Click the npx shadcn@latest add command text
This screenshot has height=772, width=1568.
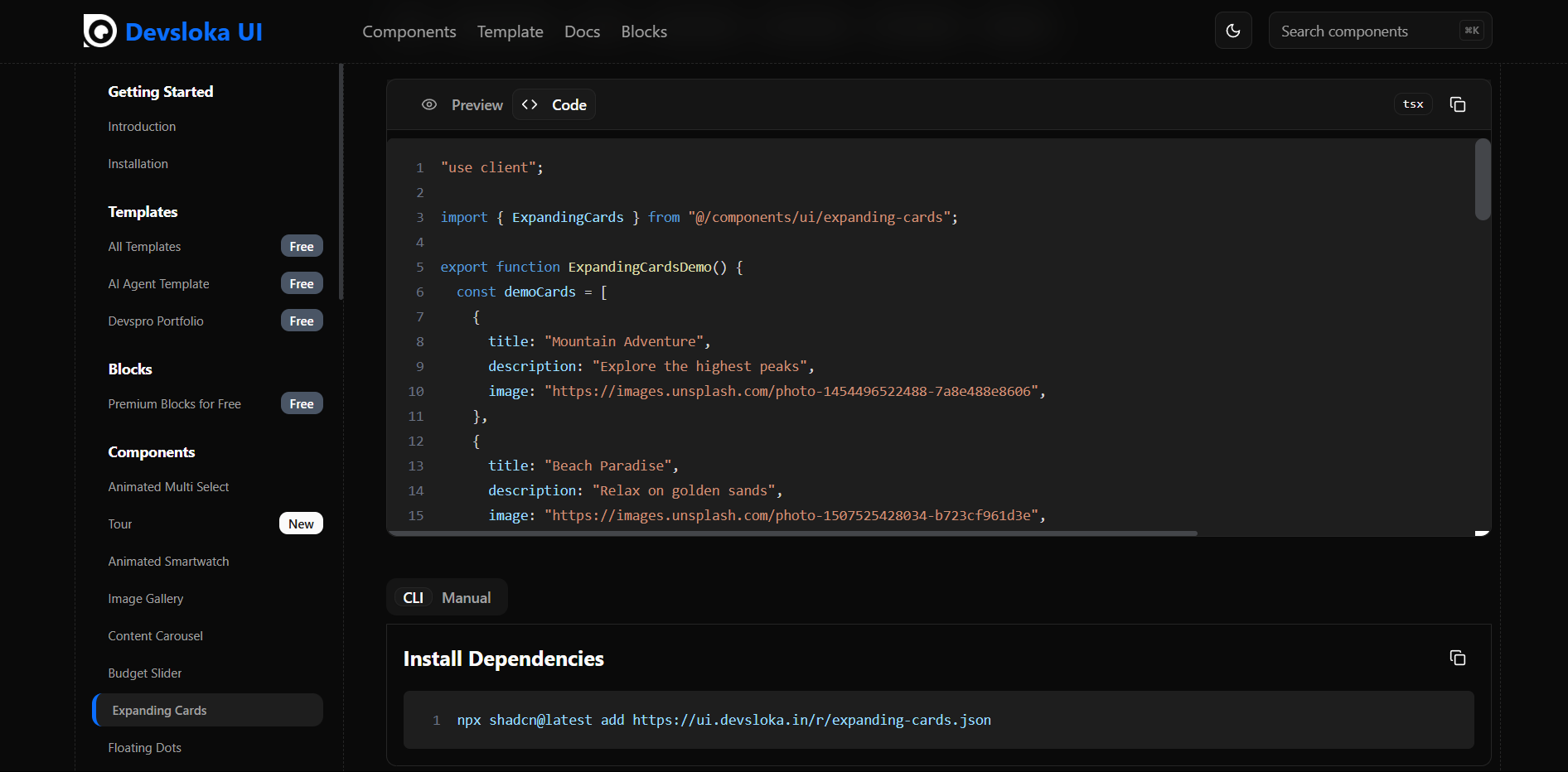[x=724, y=720]
